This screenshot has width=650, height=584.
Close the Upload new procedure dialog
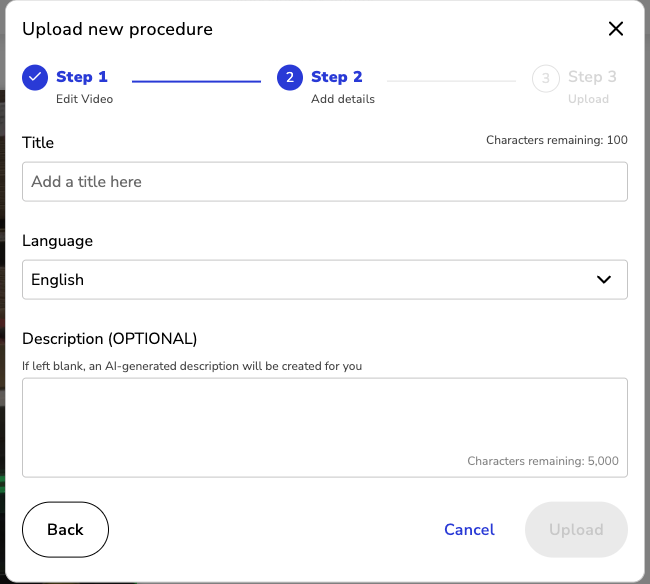coord(616,29)
